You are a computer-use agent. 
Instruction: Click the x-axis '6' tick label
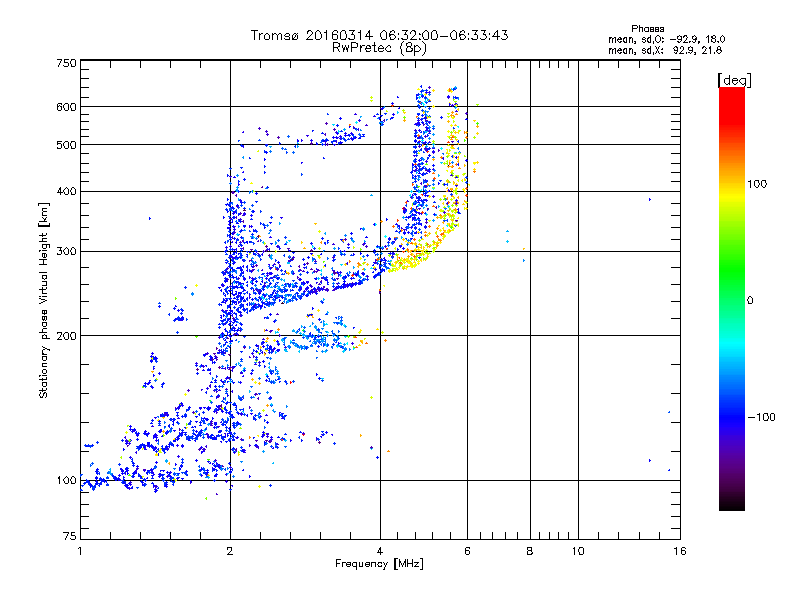tap(467, 551)
